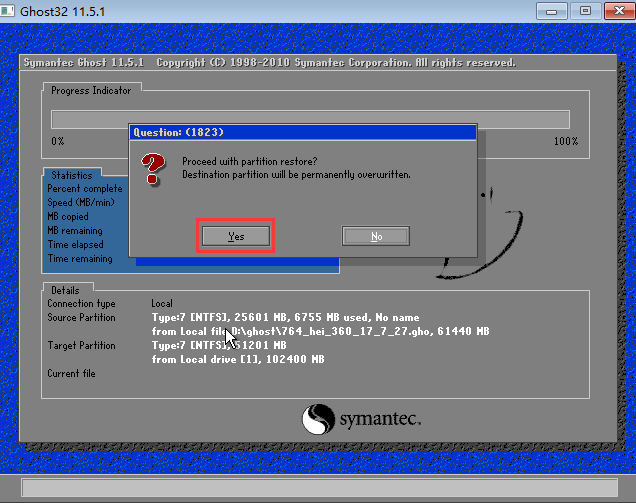
Task: Click the 100% progress label
Action: (x=565, y=141)
